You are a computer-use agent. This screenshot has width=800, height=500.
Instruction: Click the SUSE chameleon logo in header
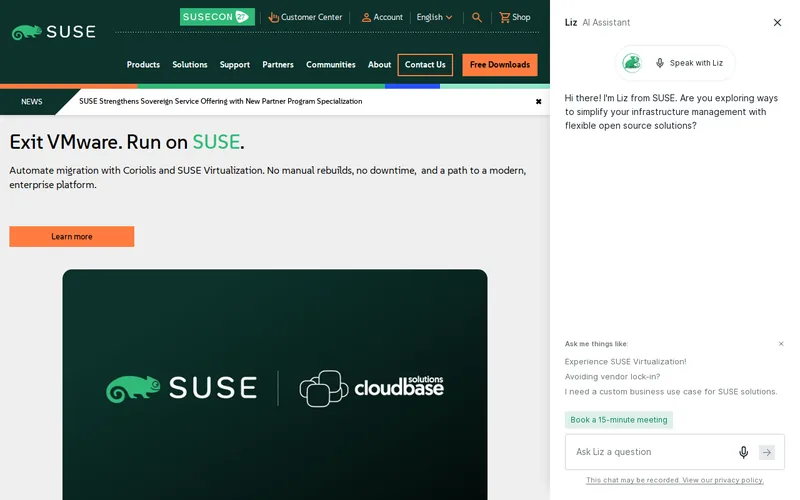(x=54, y=32)
